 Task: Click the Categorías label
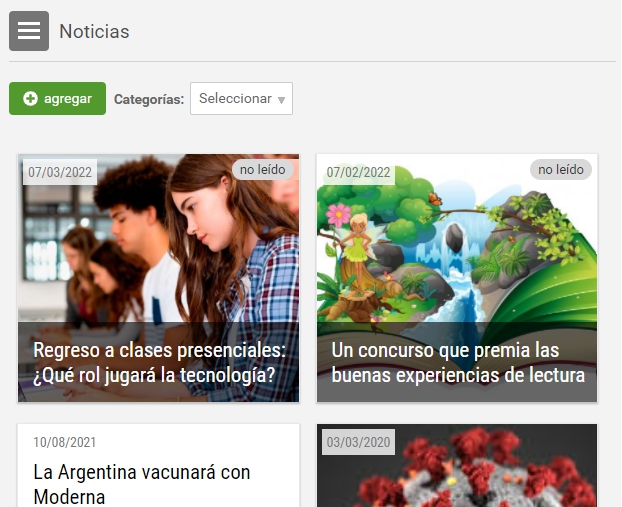pyautogui.click(x=149, y=100)
